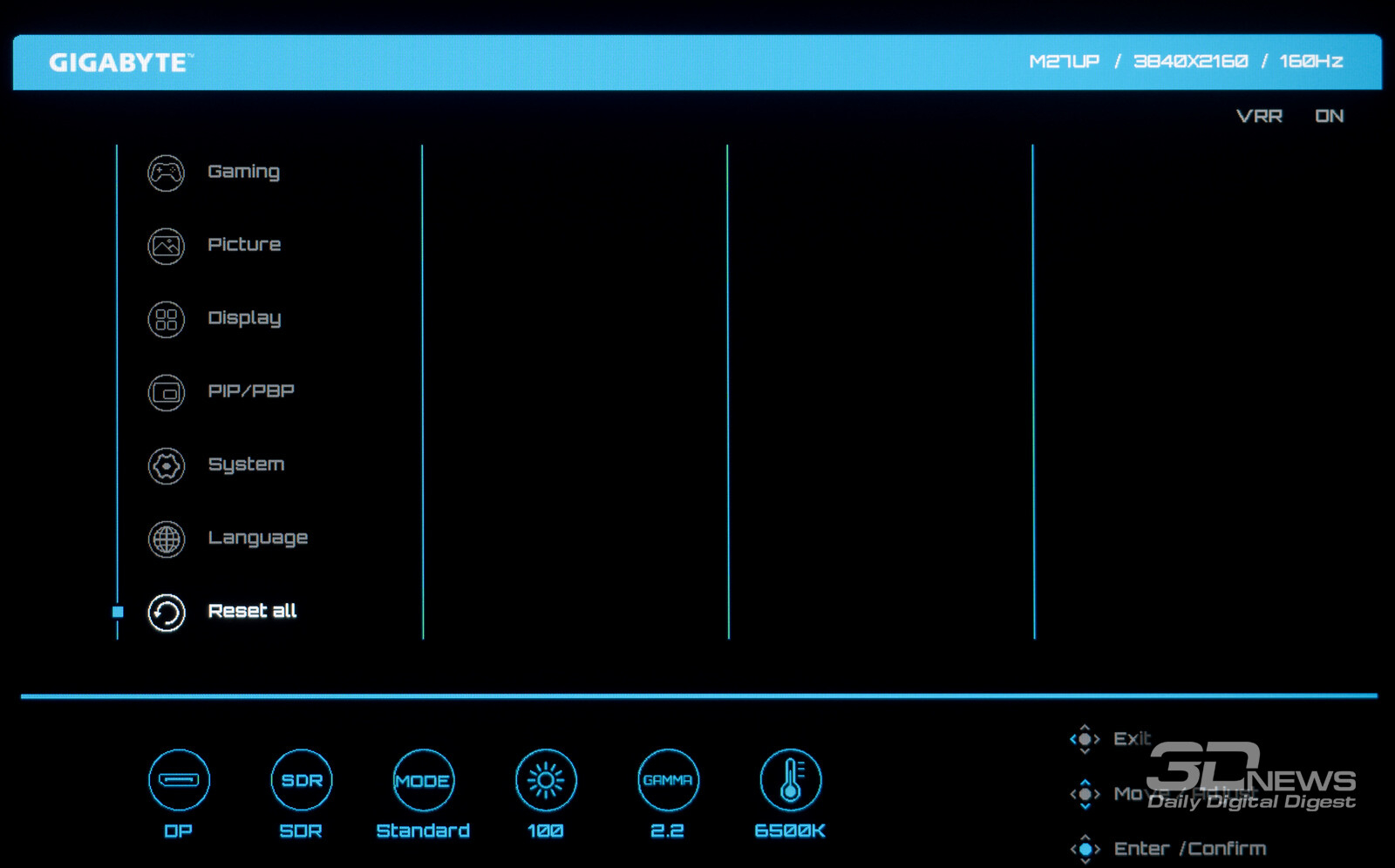This screenshot has height=868, width=1395.
Task: Click the MODE Standard icon
Action: click(423, 780)
